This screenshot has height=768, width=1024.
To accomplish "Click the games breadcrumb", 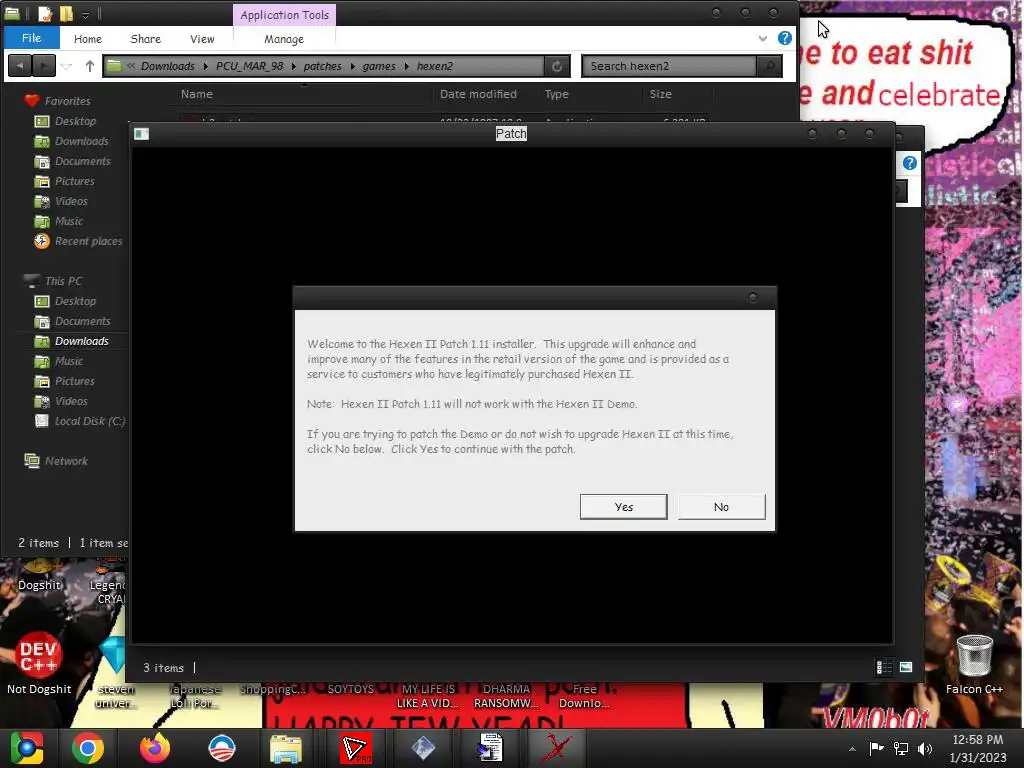I will 379,66.
